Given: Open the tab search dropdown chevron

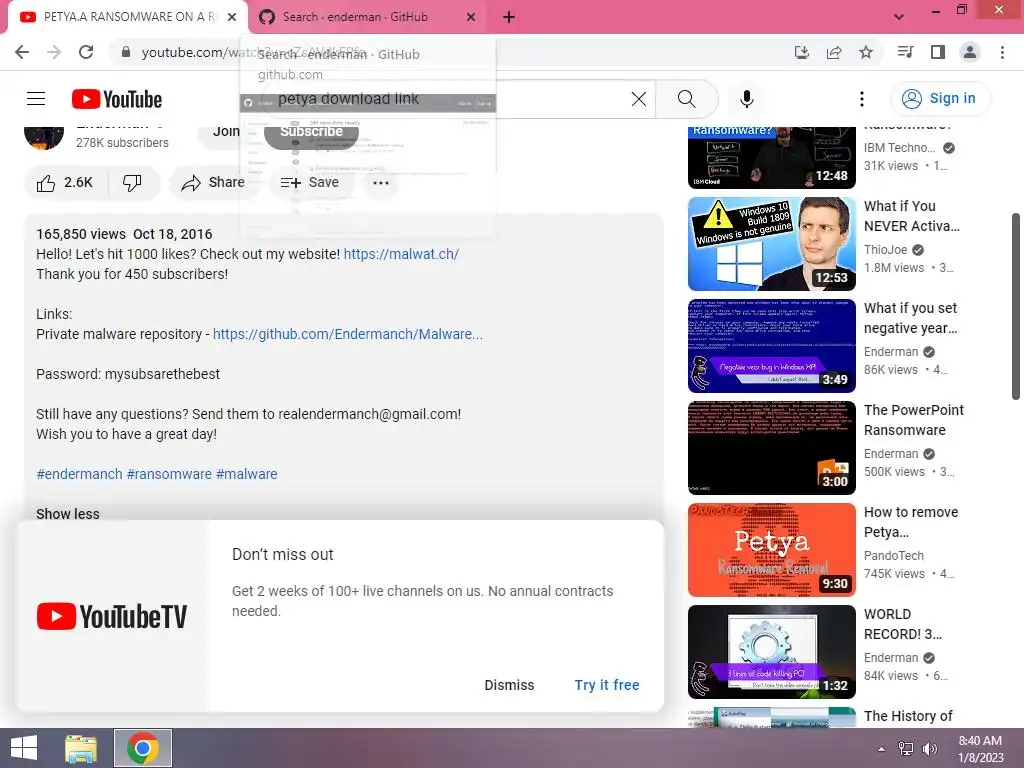Looking at the screenshot, I should [x=899, y=17].
